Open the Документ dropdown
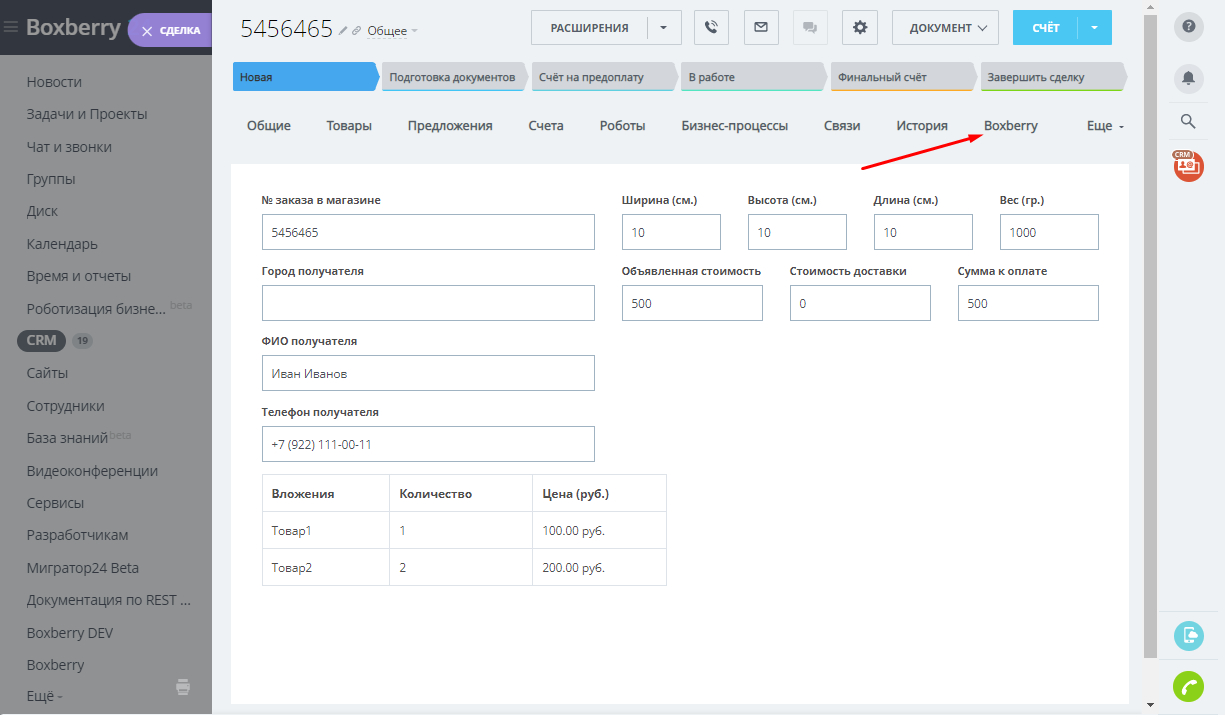Viewport: 1225px width, 715px height. coord(945,28)
